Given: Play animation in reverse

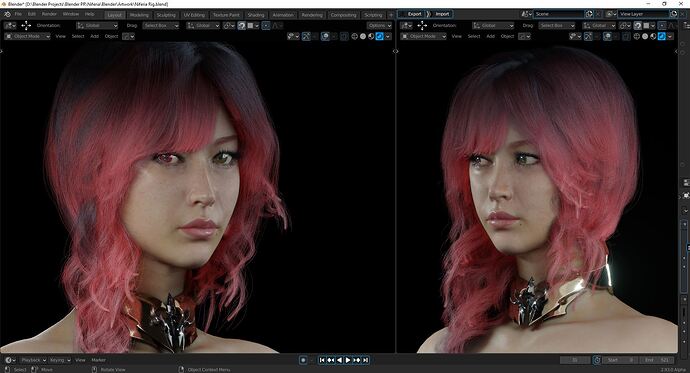Looking at the screenshot, I should click(x=339, y=360).
